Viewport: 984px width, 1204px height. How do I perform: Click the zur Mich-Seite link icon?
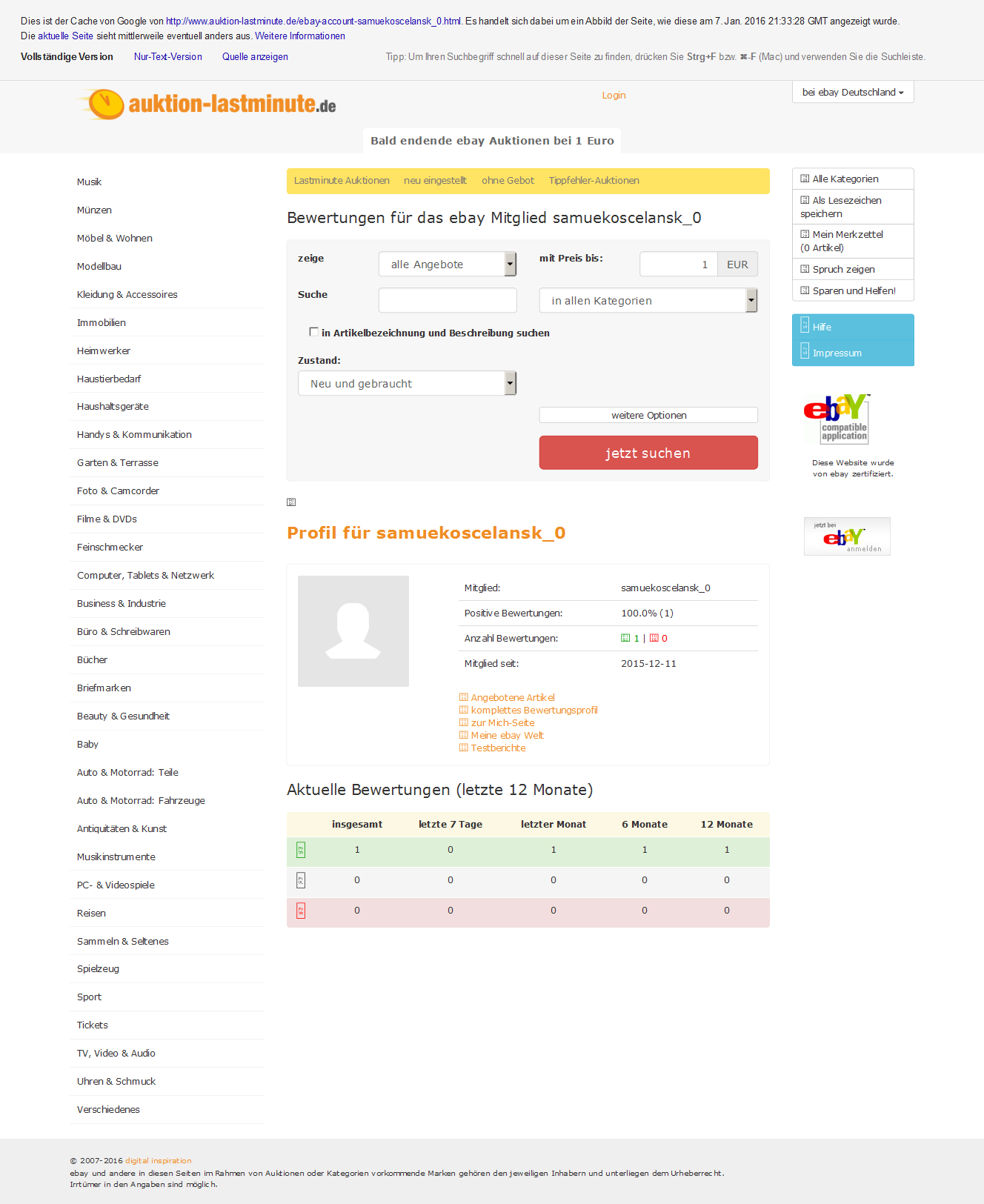tap(464, 722)
